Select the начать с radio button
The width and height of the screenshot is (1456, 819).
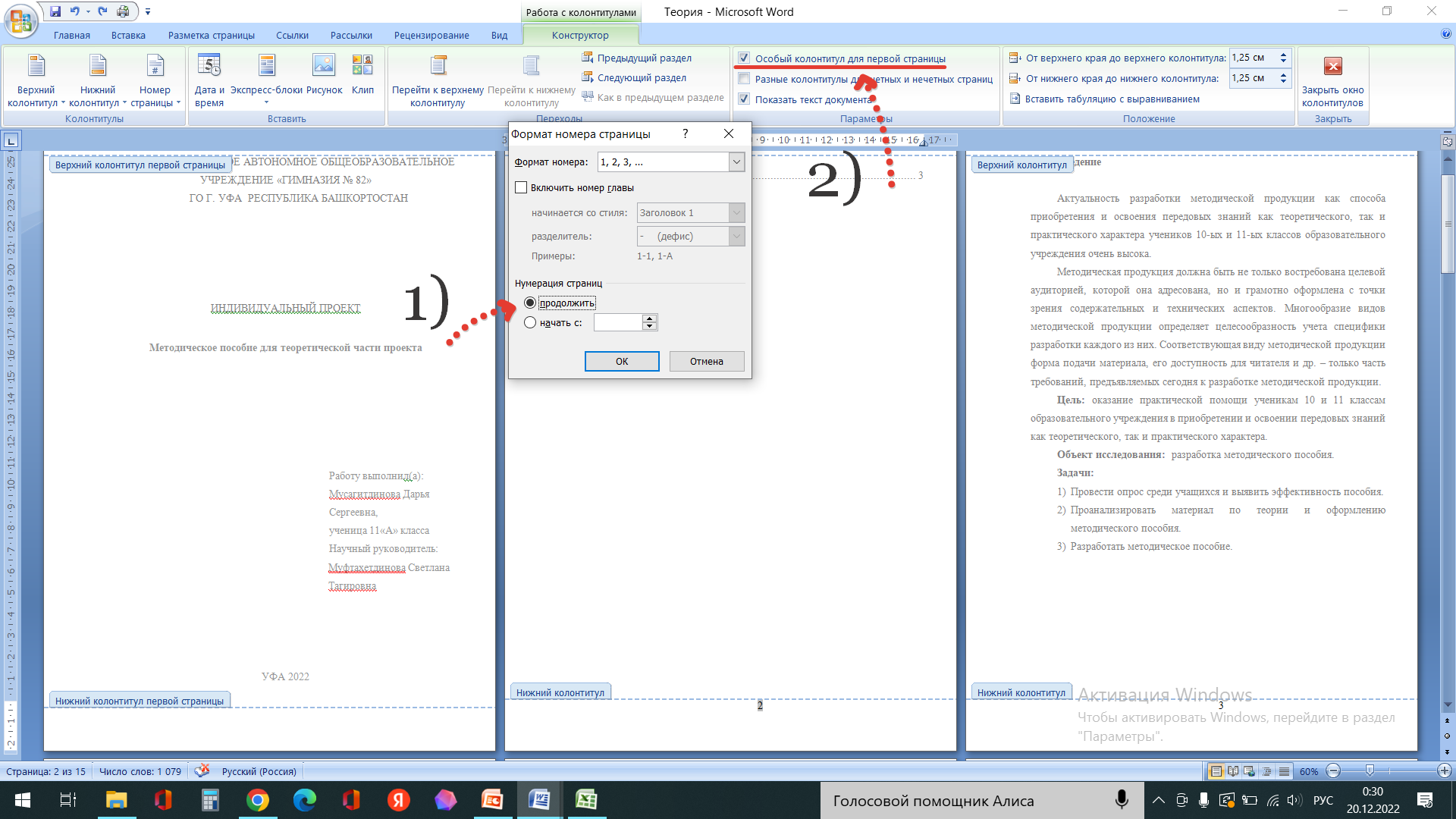(x=530, y=322)
